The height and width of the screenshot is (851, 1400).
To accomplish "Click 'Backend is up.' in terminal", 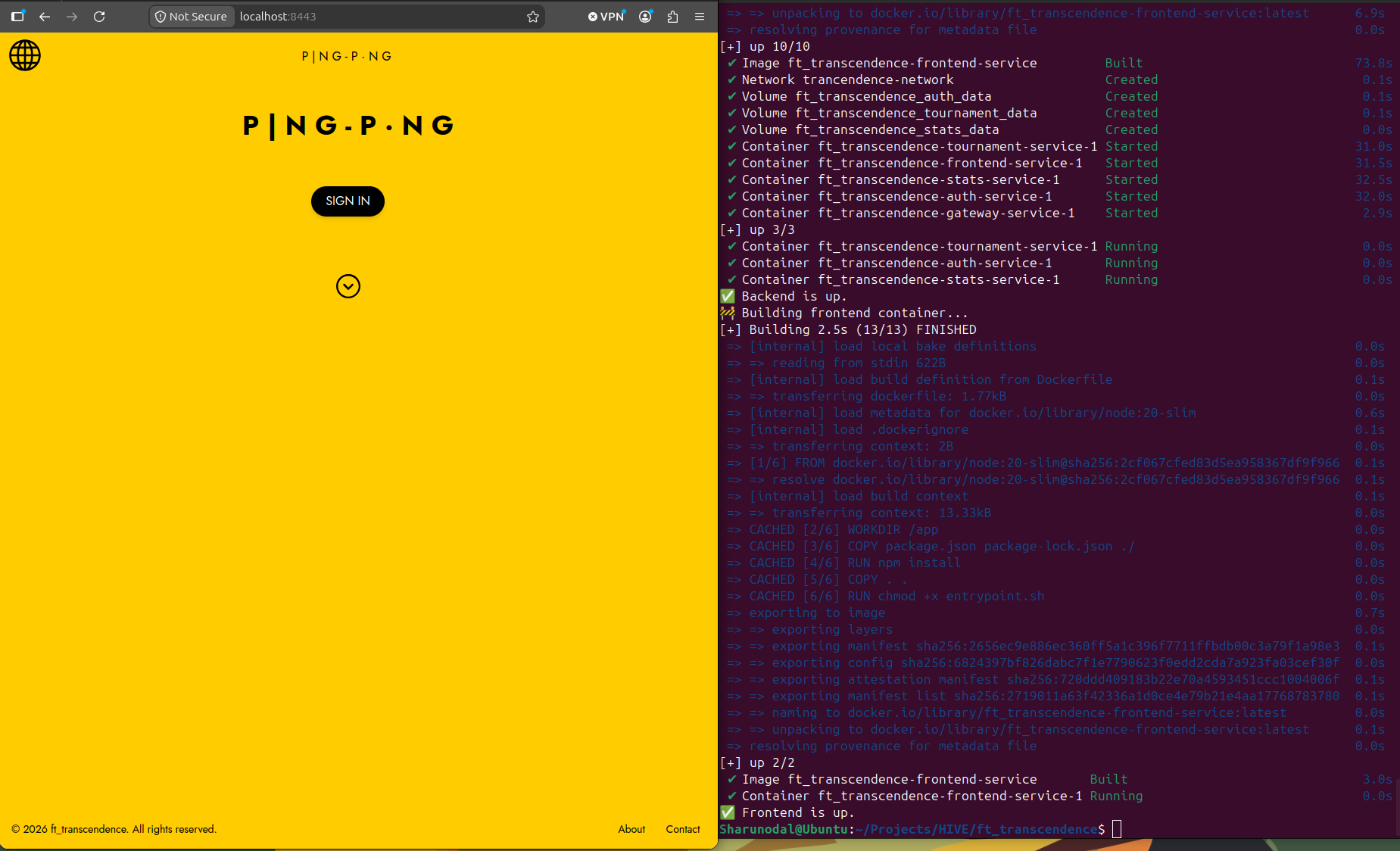I will pos(794,296).
